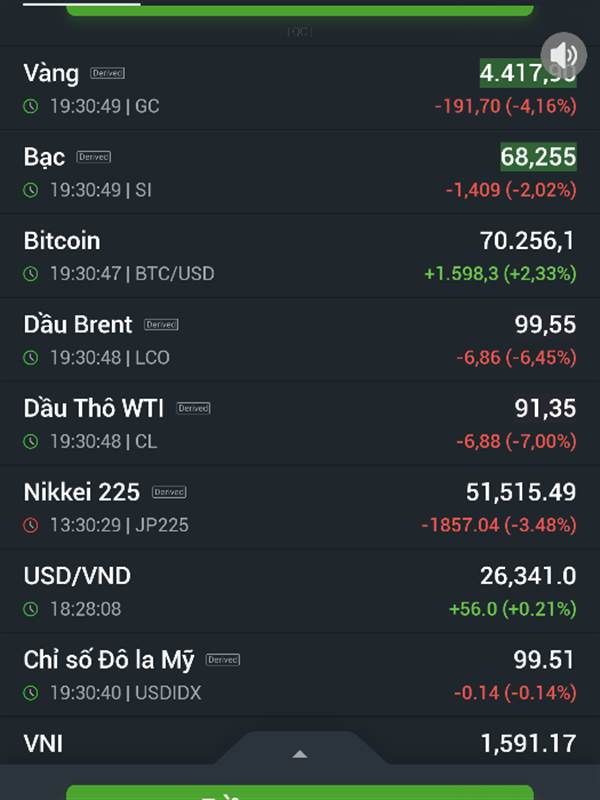Image resolution: width=600 pixels, height=800 pixels.
Task: Click the green clock icon under Bitcoin
Action: coord(31,274)
